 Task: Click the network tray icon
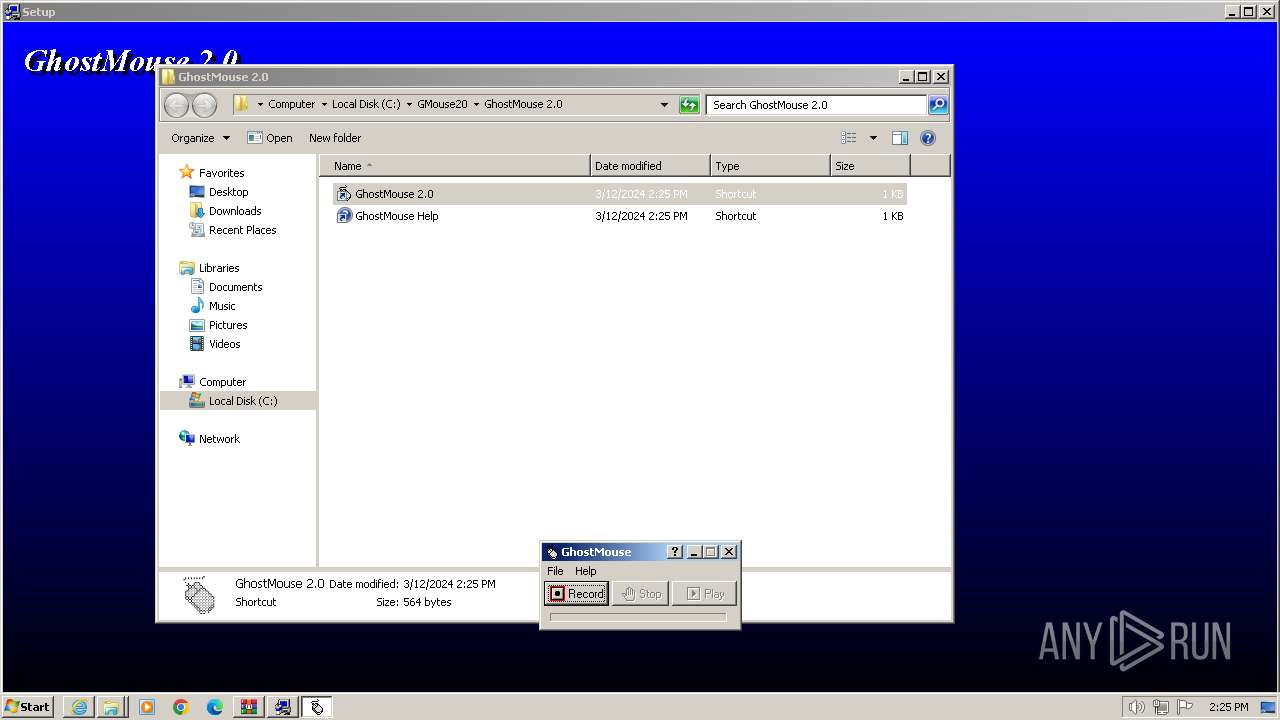tap(1161, 707)
